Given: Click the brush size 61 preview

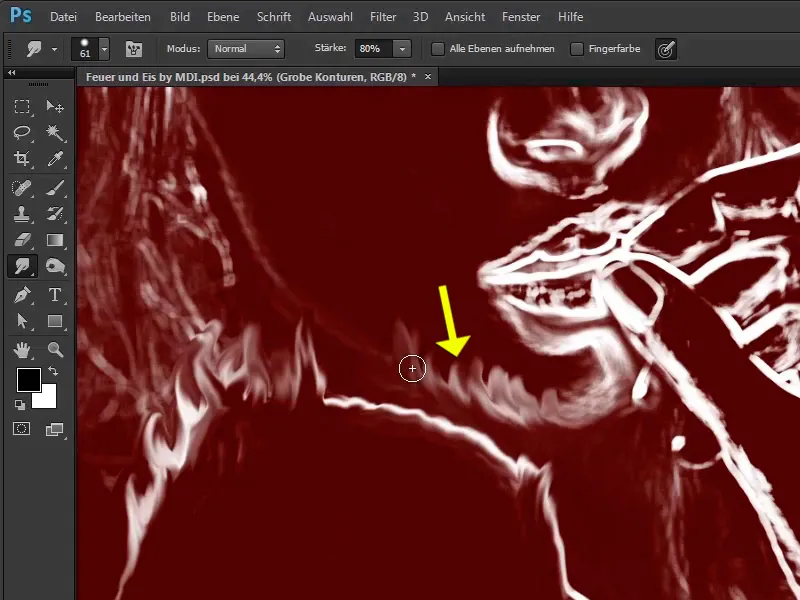Looking at the screenshot, I should click(x=85, y=49).
